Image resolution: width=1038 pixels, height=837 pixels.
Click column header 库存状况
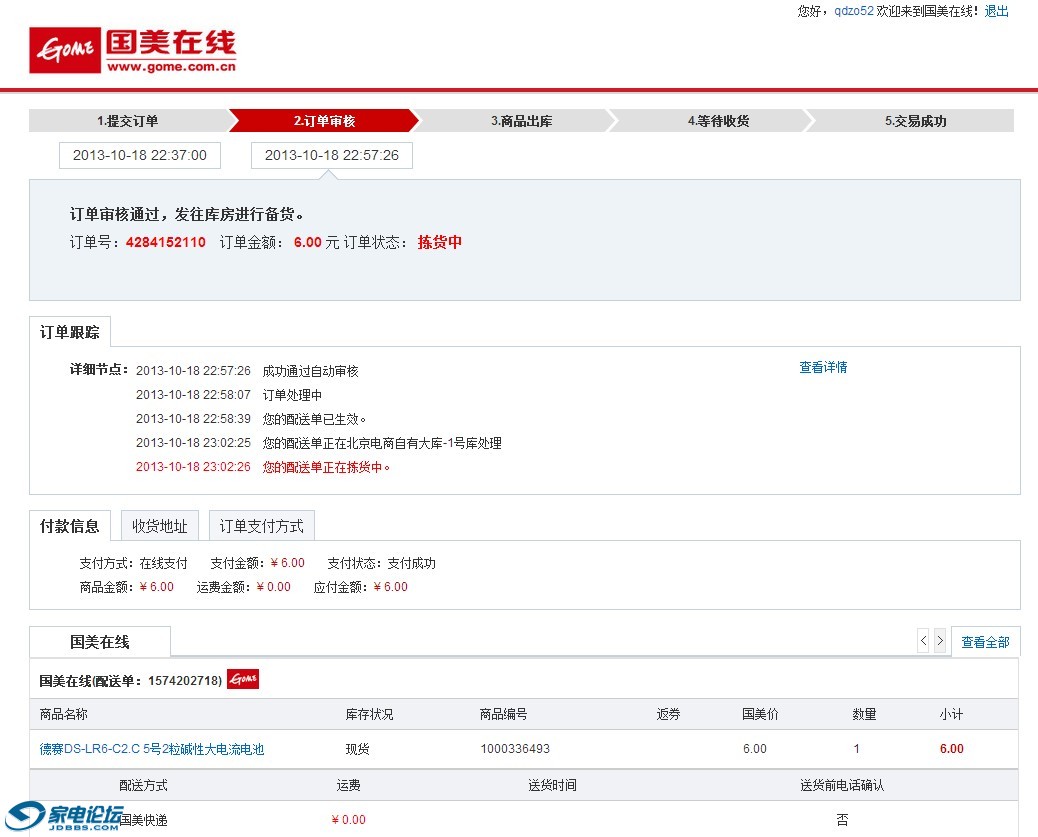(x=369, y=714)
